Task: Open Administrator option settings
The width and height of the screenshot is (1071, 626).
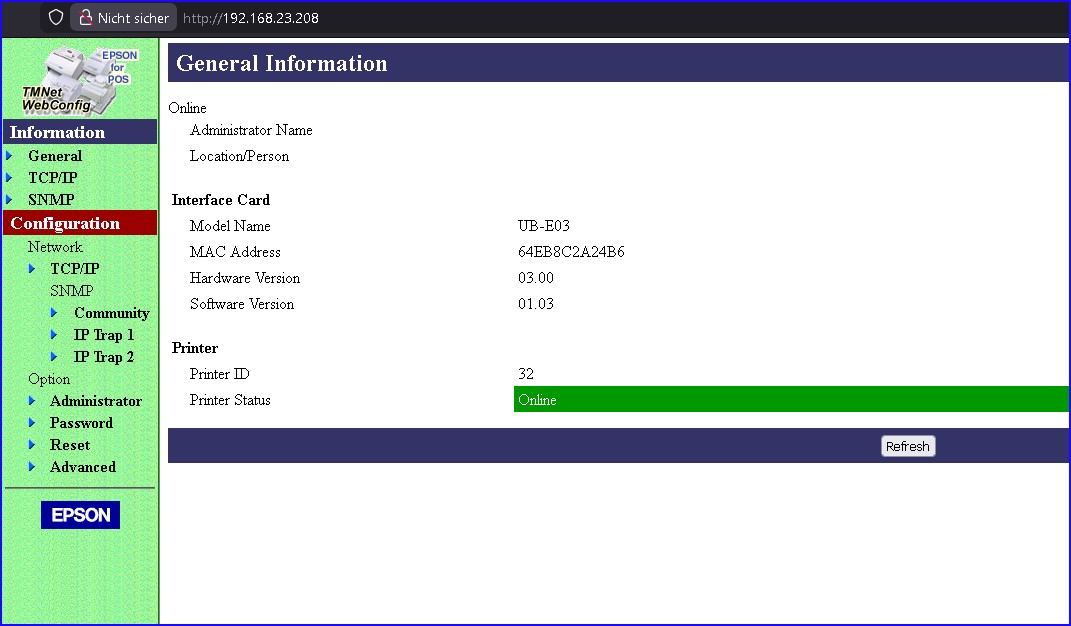Action: [x=96, y=401]
